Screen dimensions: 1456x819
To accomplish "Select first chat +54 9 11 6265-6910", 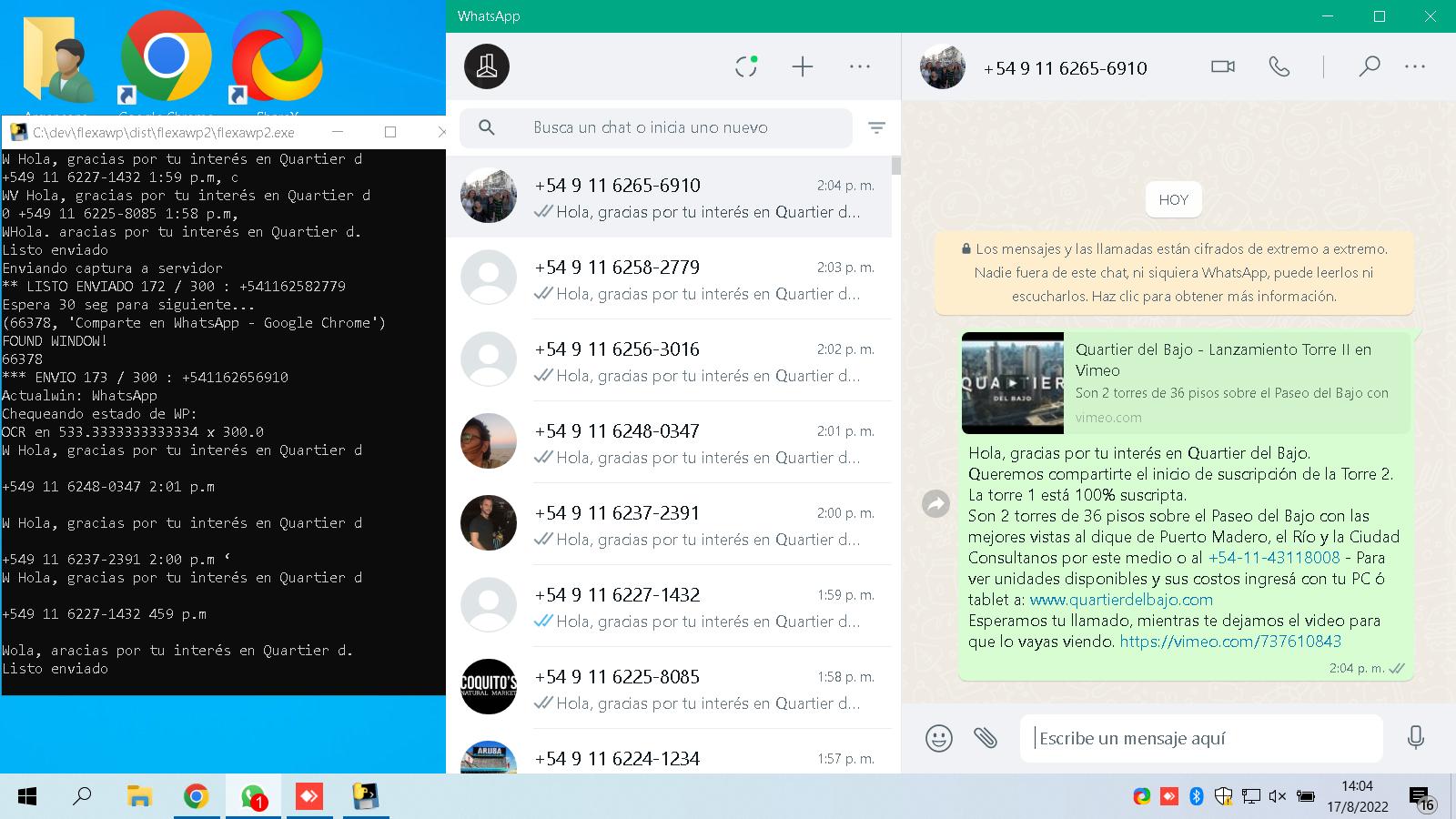I will 669,197.
